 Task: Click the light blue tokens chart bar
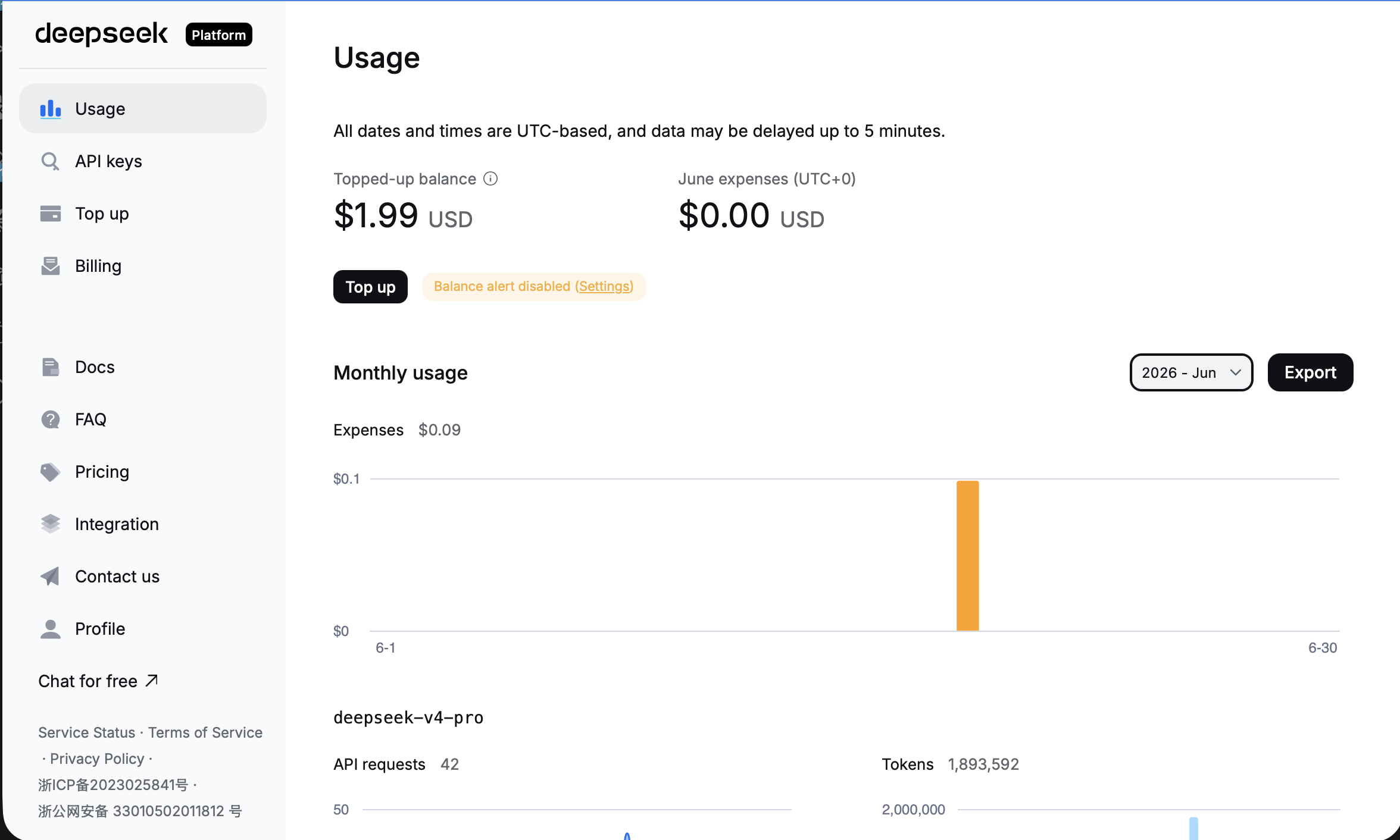click(x=1193, y=829)
